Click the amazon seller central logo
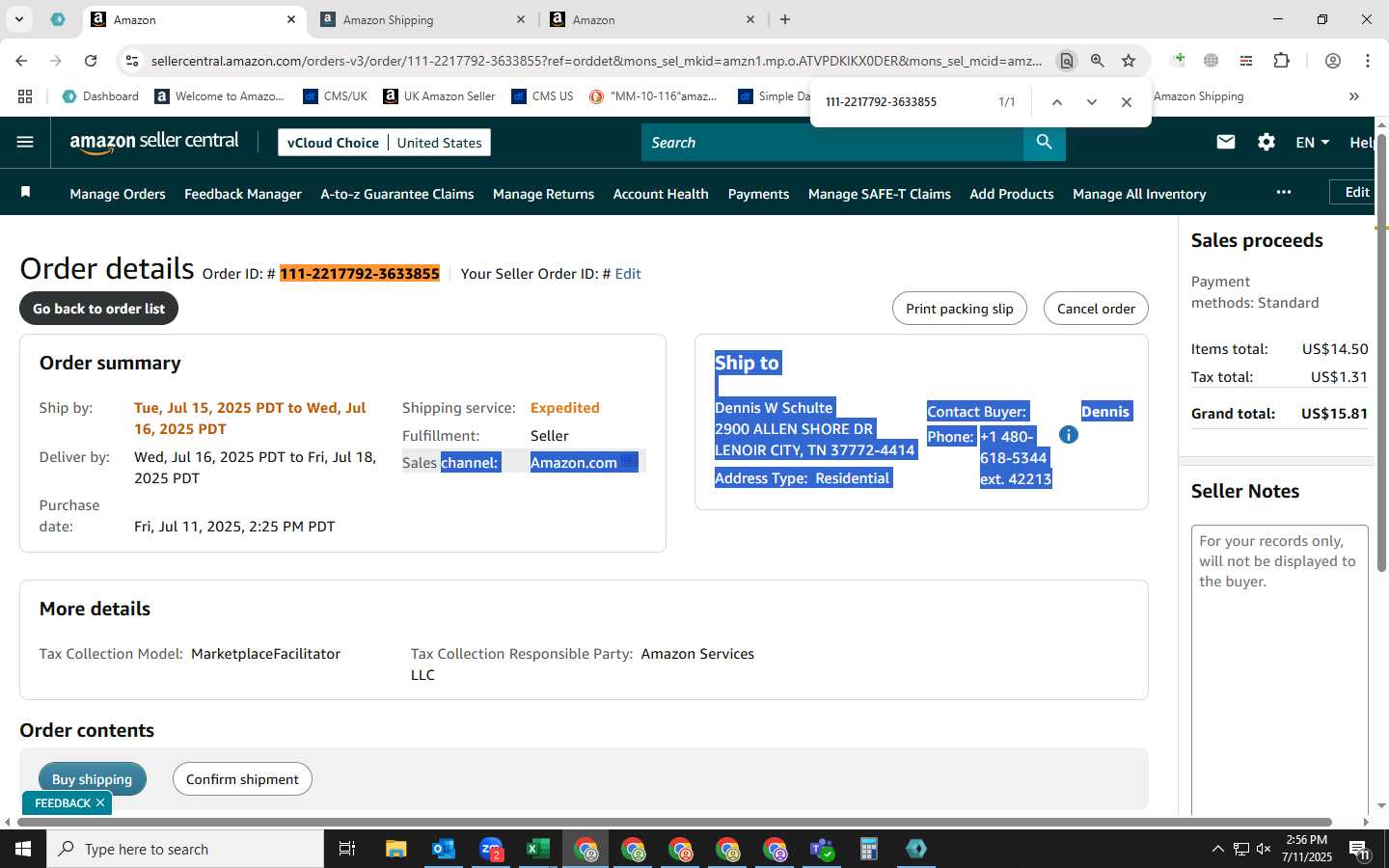The height and width of the screenshot is (868, 1389). (x=154, y=142)
